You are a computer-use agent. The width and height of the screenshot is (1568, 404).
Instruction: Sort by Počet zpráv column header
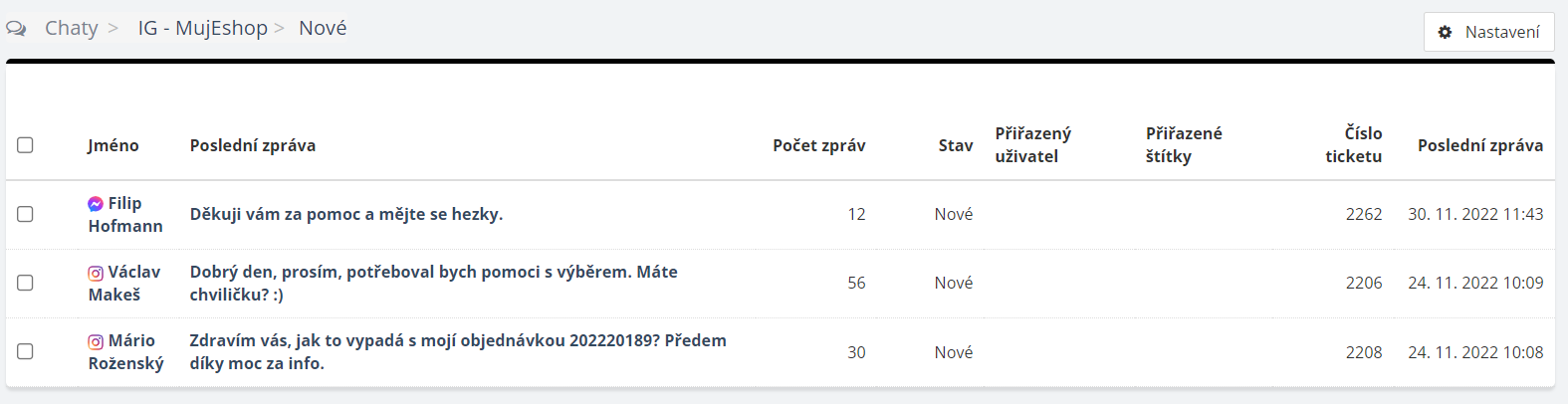[x=818, y=145]
